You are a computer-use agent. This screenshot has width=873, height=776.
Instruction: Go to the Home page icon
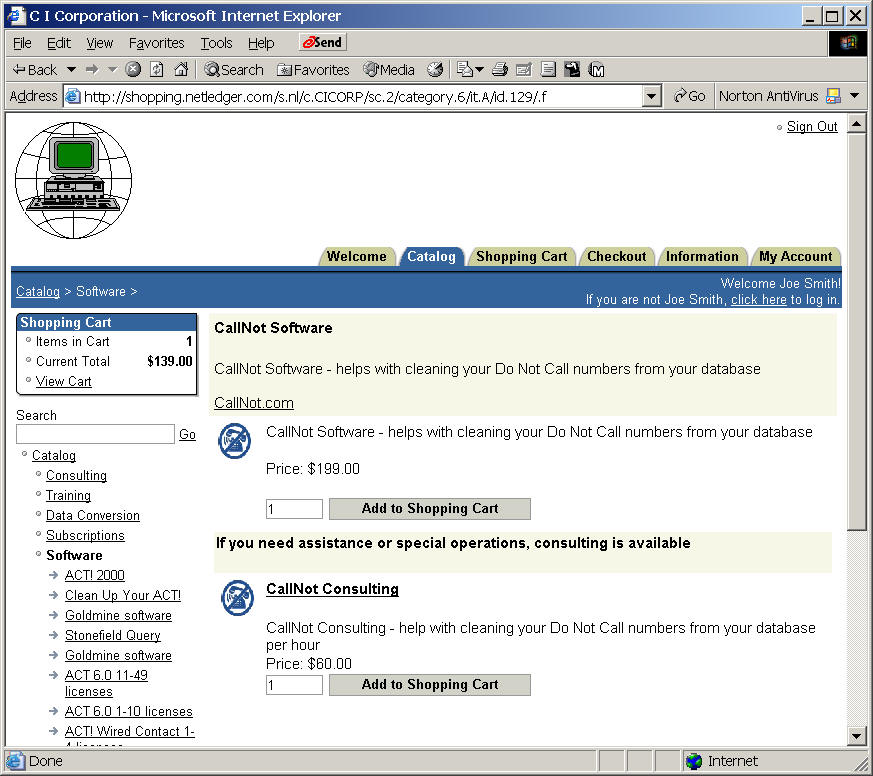click(181, 70)
